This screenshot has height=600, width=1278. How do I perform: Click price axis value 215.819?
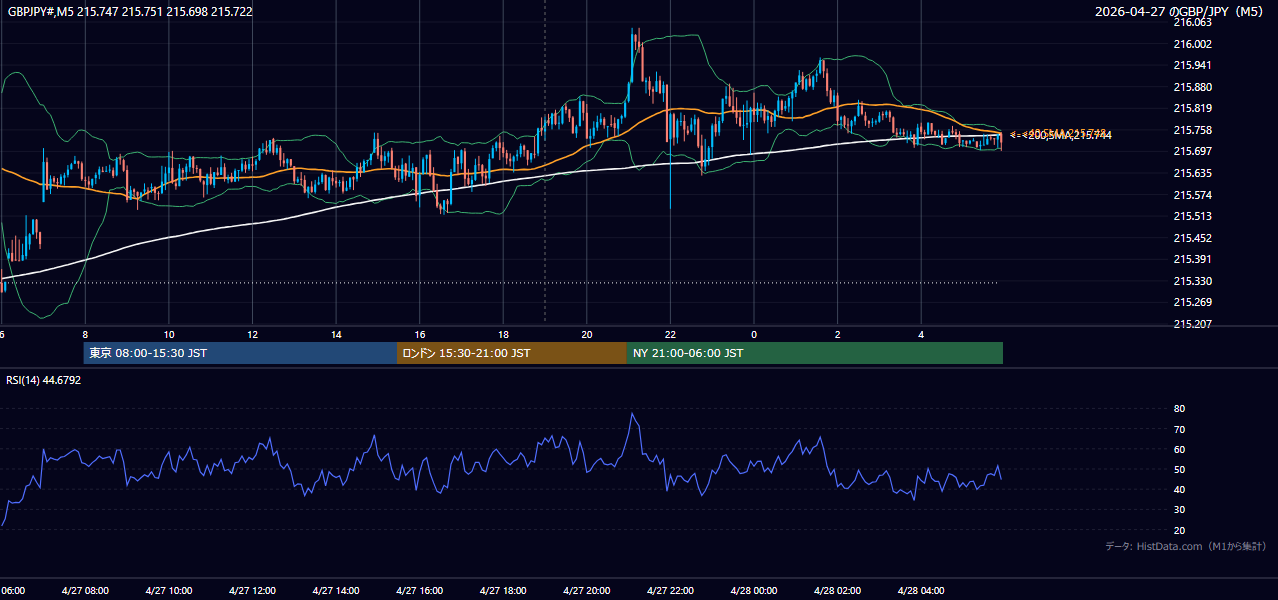1192,108
